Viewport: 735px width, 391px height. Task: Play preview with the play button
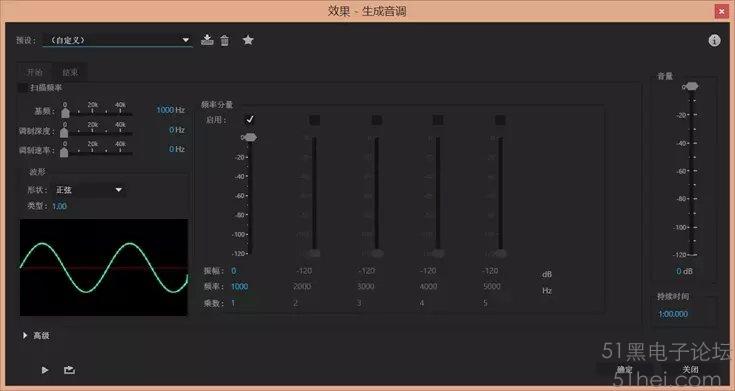click(x=45, y=370)
